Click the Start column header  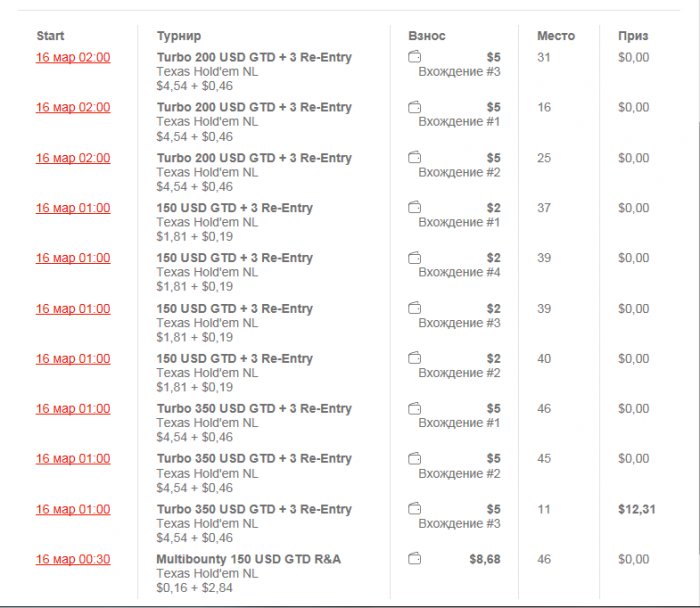pyautogui.click(x=50, y=36)
